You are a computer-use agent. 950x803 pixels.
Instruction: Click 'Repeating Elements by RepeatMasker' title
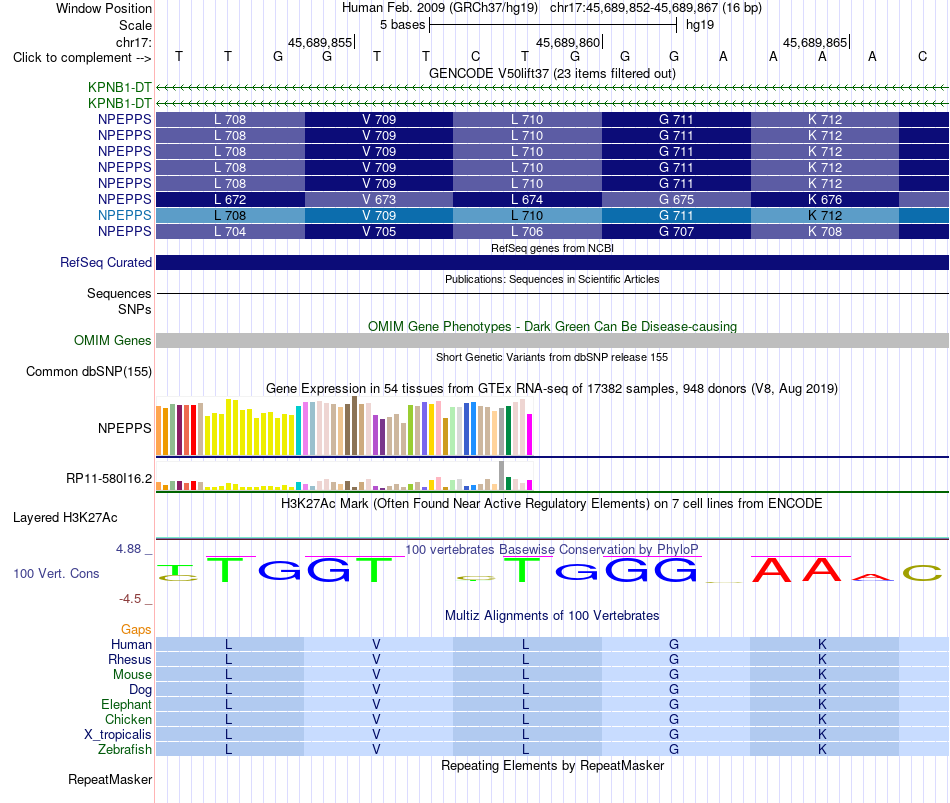(x=552, y=765)
